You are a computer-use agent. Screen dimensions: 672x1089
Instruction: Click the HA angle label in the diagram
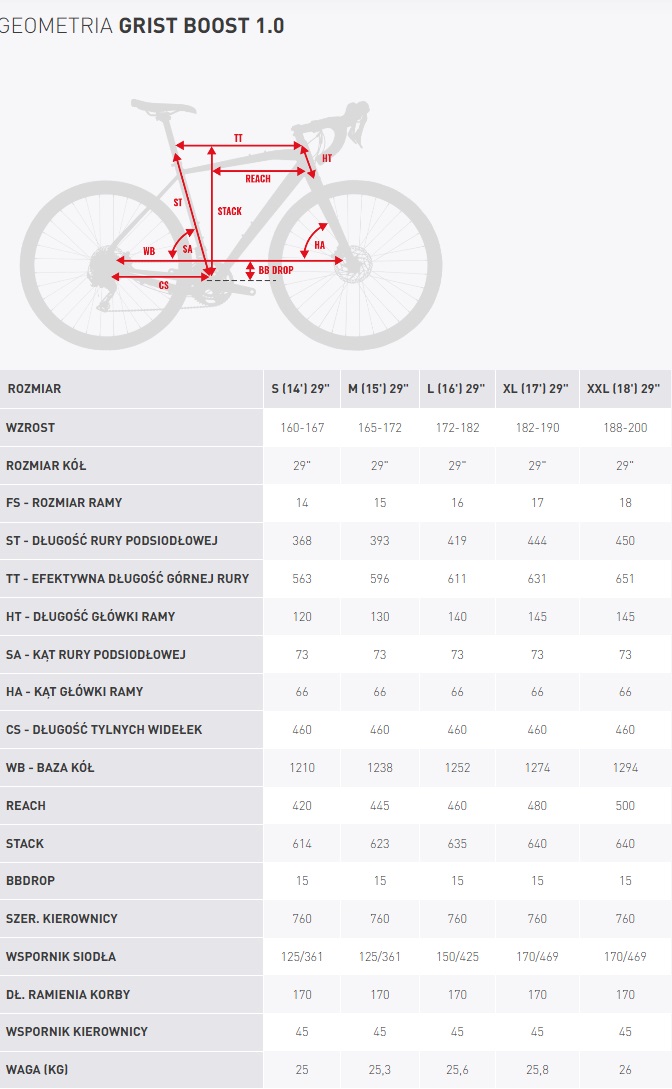tap(319, 245)
